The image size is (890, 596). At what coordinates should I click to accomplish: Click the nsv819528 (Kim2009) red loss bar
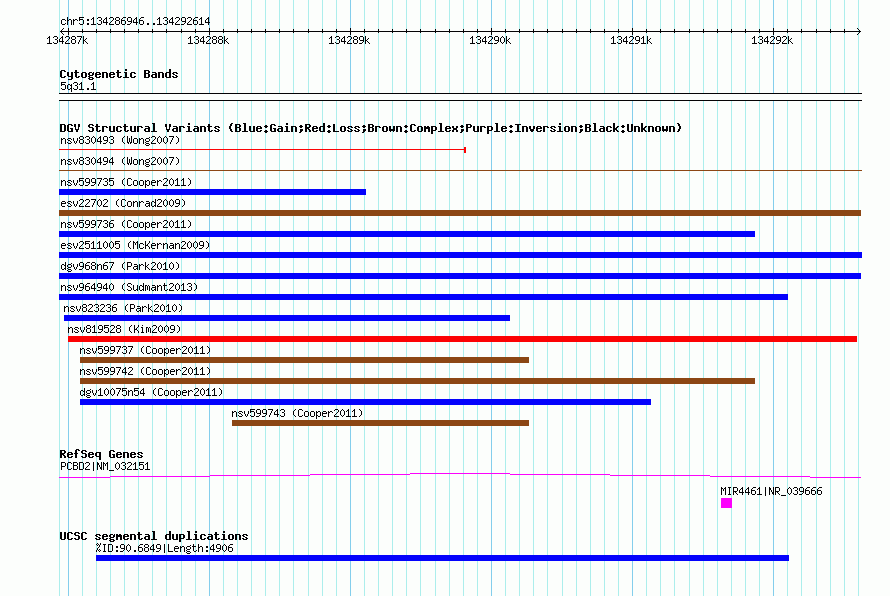click(x=463, y=339)
